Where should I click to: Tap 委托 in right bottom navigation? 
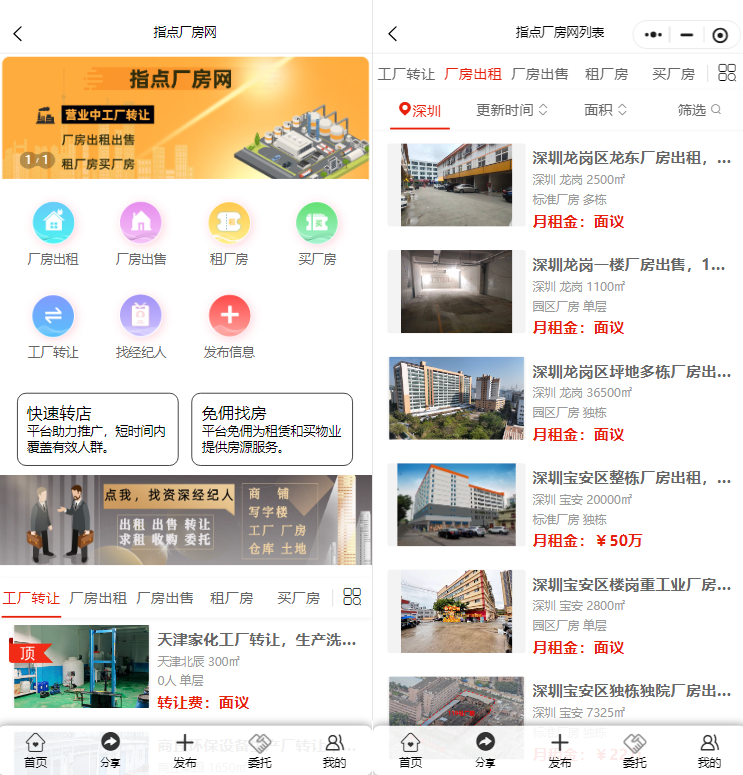[x=634, y=750]
